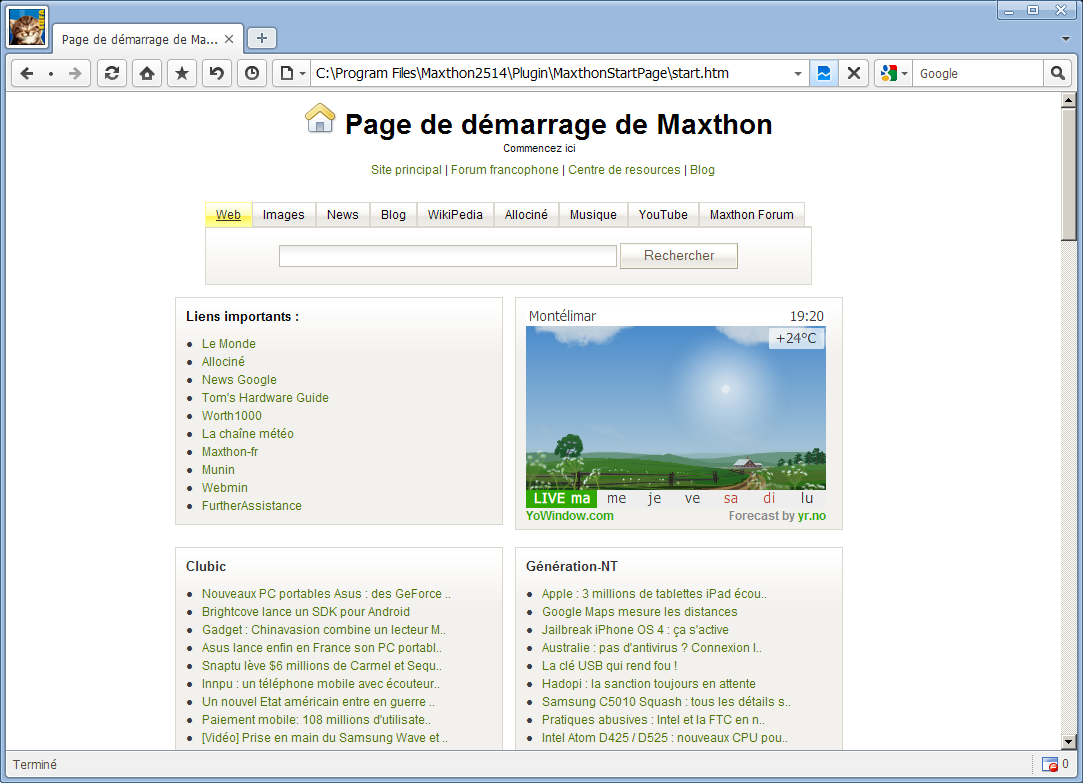This screenshot has width=1083, height=783.
Task: Switch to the Musique search tab
Action: pyautogui.click(x=593, y=215)
